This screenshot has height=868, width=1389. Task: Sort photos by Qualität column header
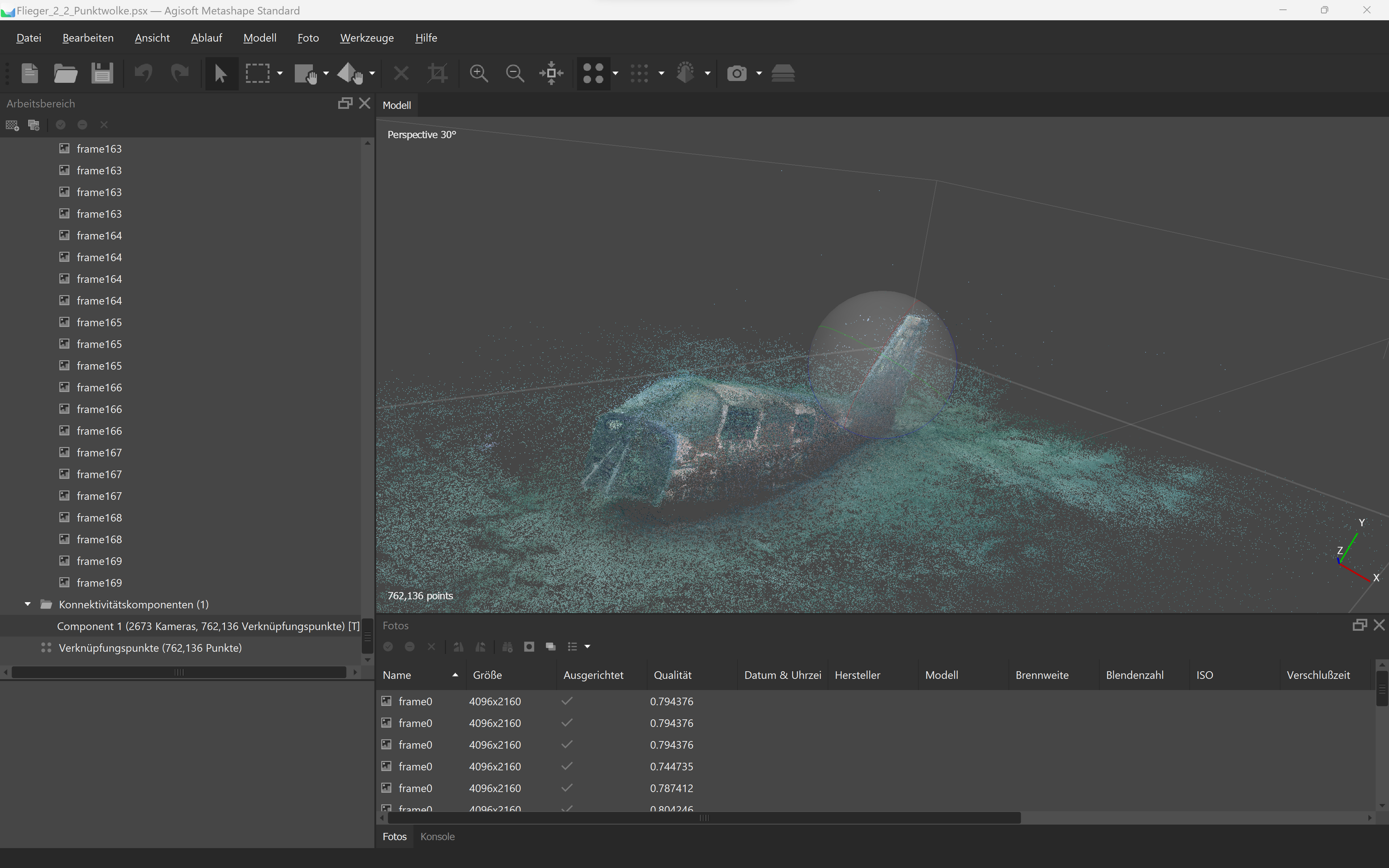tap(673, 675)
